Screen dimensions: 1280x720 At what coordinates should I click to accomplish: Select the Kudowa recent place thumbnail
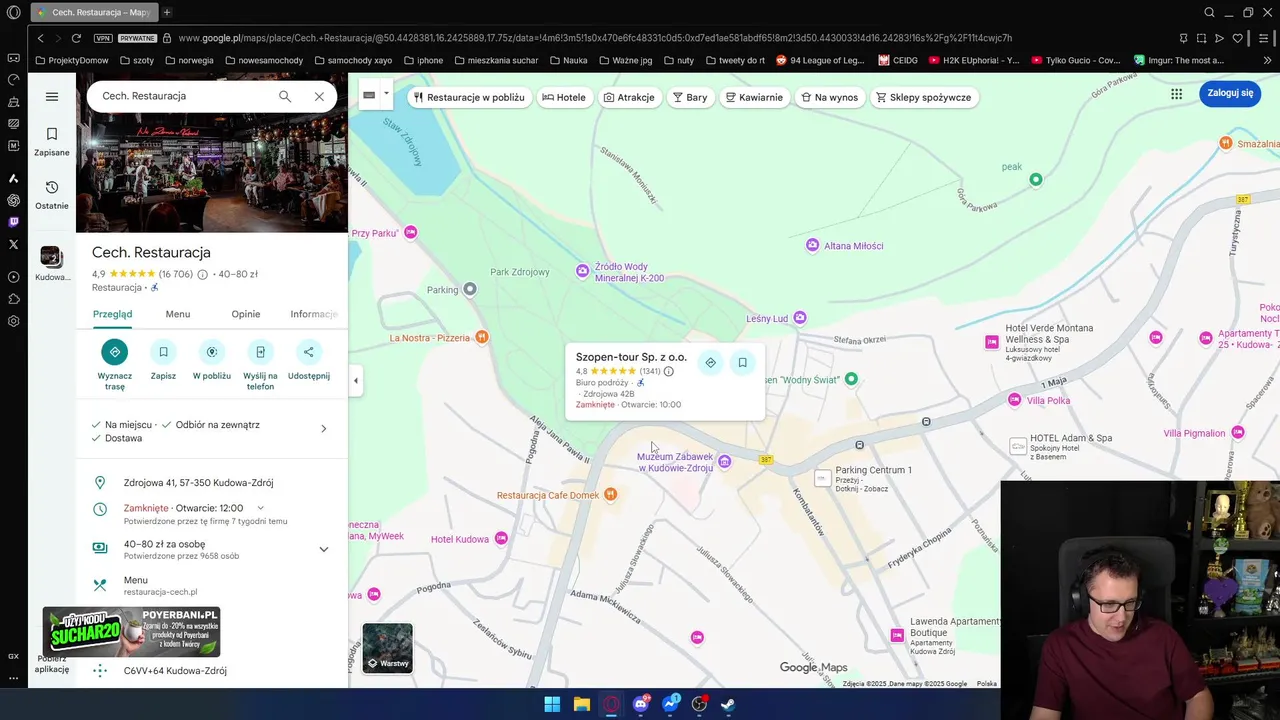click(x=51, y=257)
